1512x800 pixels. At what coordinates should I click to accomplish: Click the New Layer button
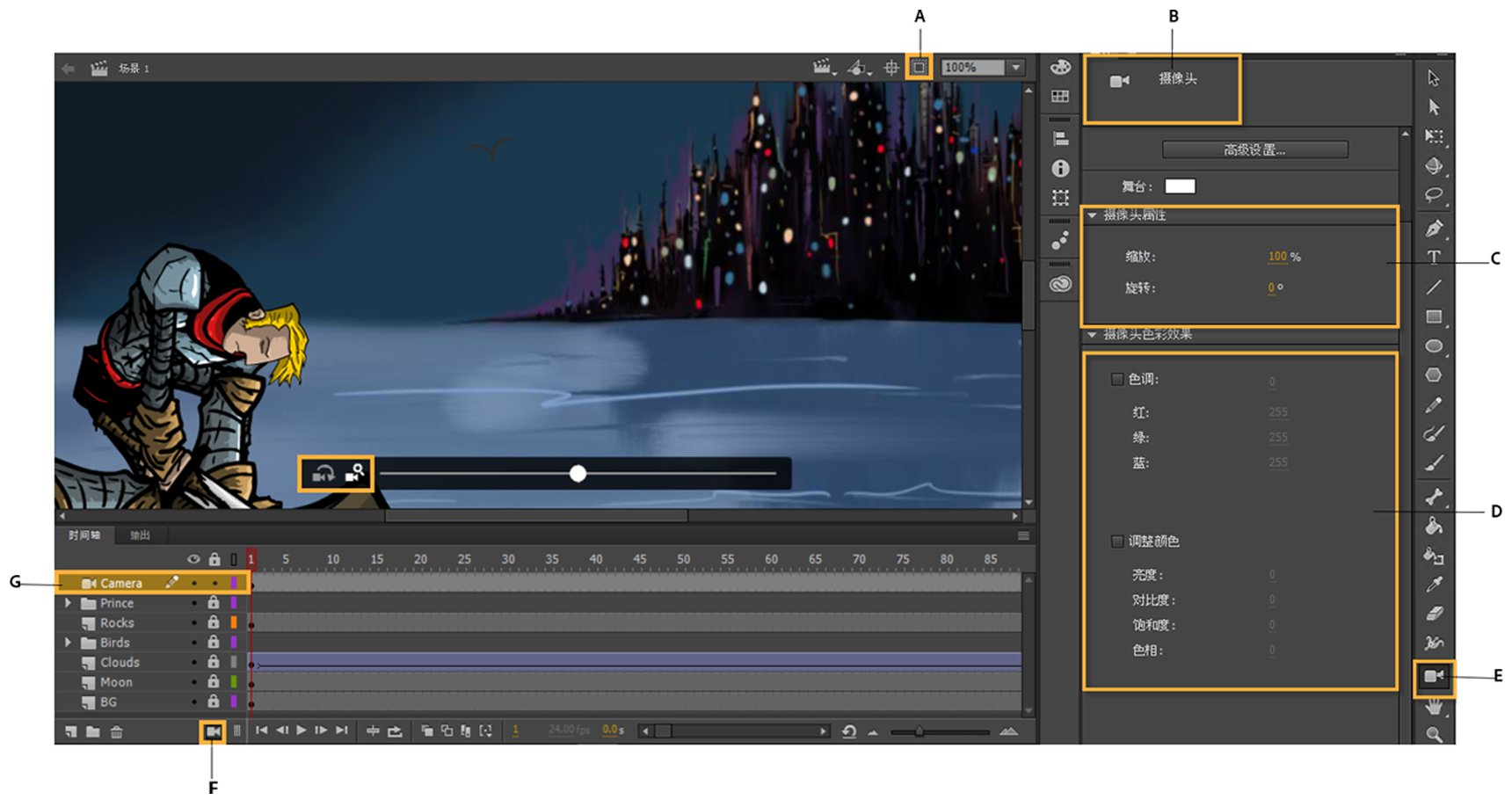point(71,731)
